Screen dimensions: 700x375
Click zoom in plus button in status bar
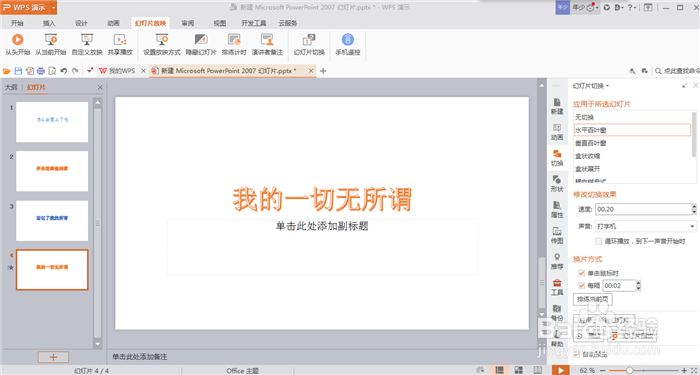(684, 370)
